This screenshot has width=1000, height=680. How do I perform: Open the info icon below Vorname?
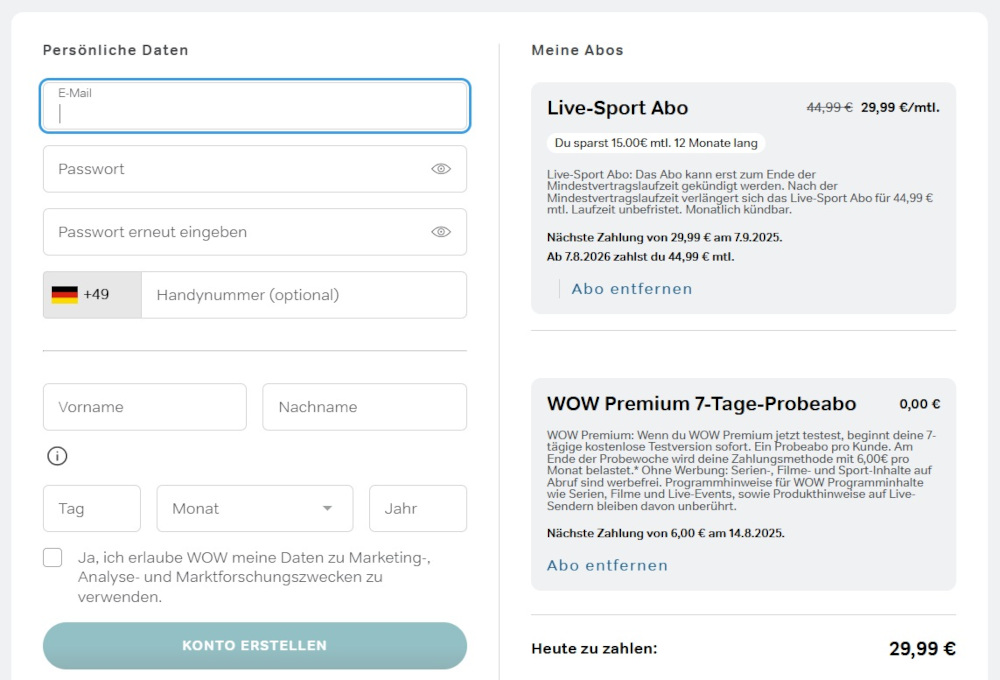pos(57,456)
